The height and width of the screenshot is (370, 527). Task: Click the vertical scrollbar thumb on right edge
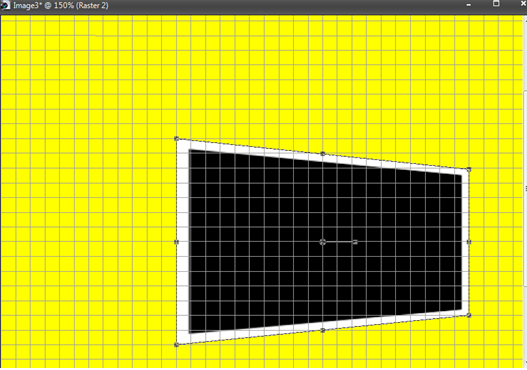point(525,188)
